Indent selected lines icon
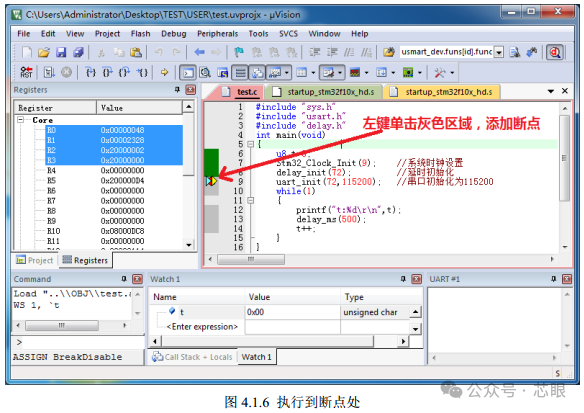The width and height of the screenshot is (584, 413). tap(315, 52)
